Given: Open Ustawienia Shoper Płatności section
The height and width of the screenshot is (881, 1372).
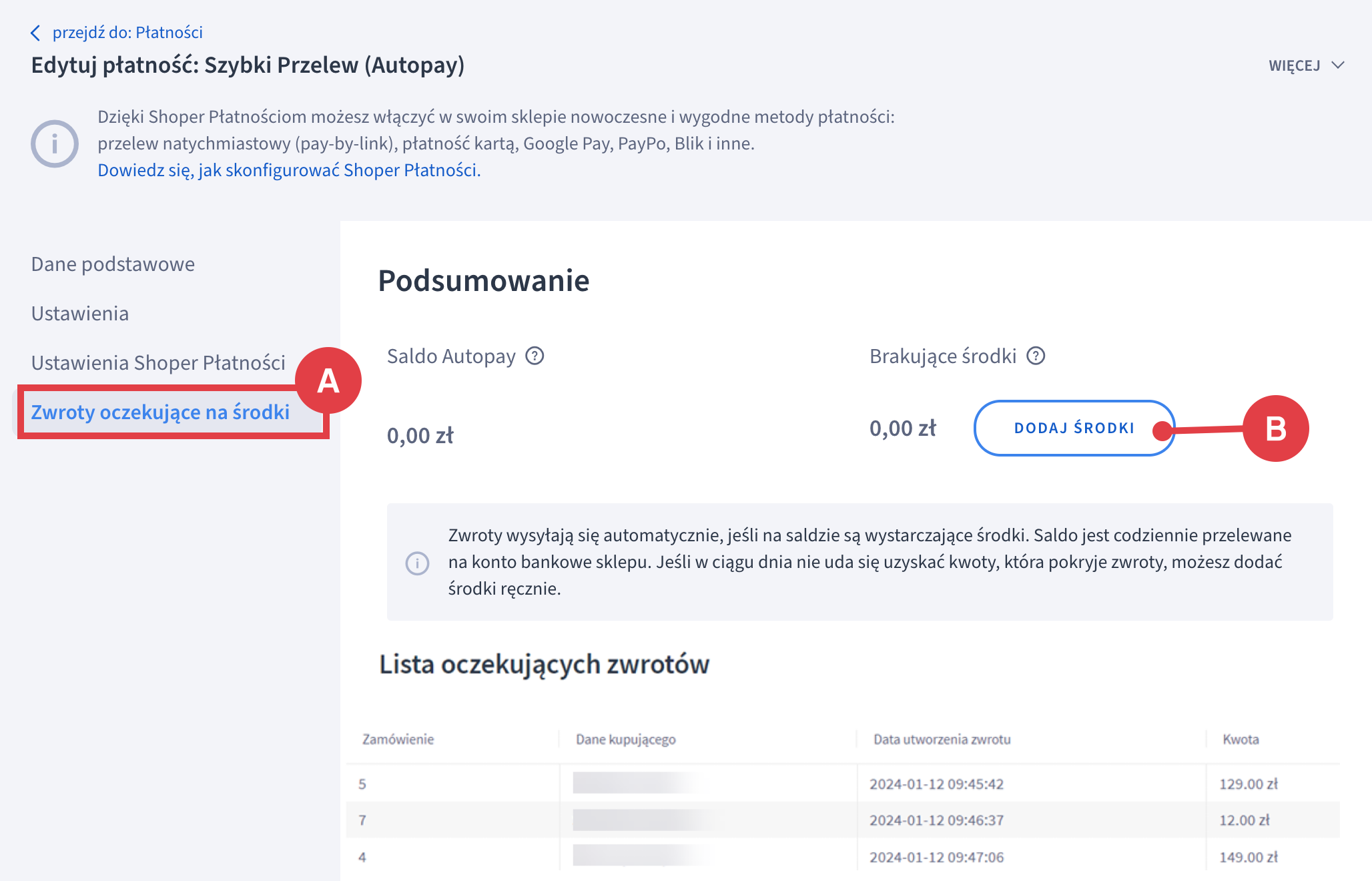Looking at the screenshot, I should 158,362.
